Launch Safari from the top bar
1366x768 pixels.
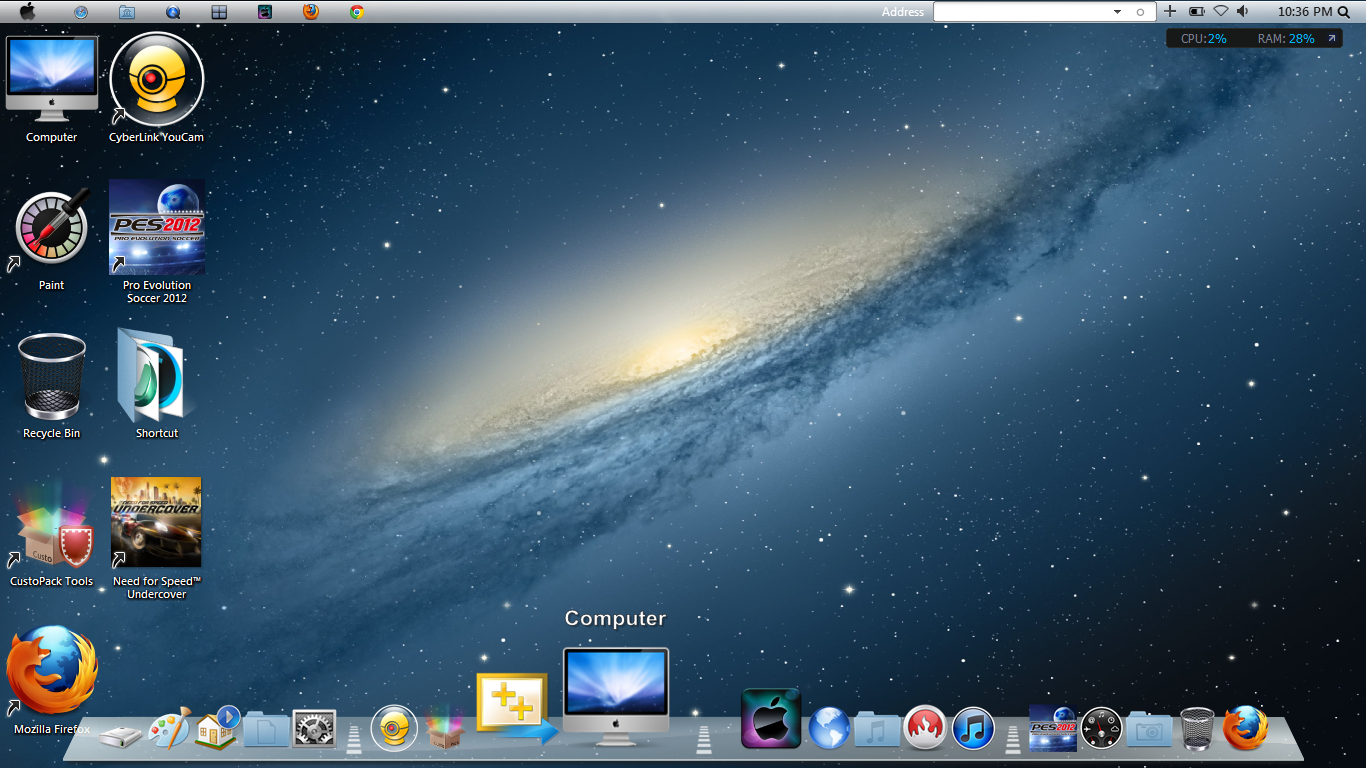click(x=81, y=12)
